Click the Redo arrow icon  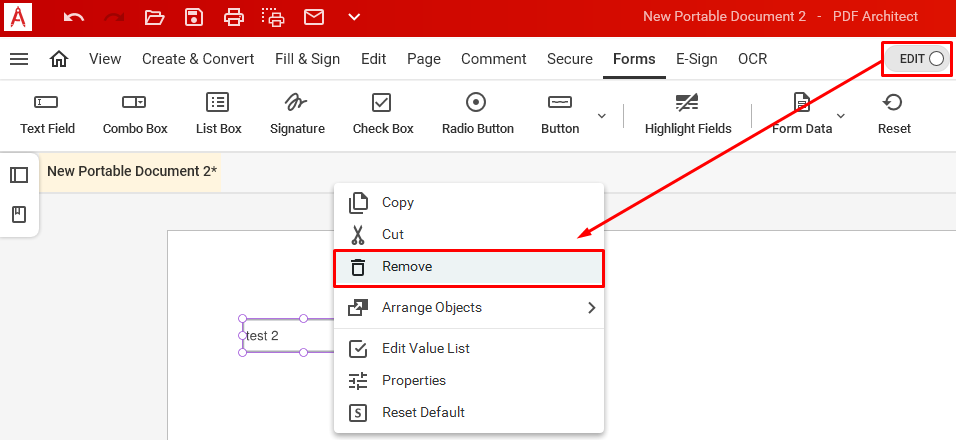tap(114, 17)
